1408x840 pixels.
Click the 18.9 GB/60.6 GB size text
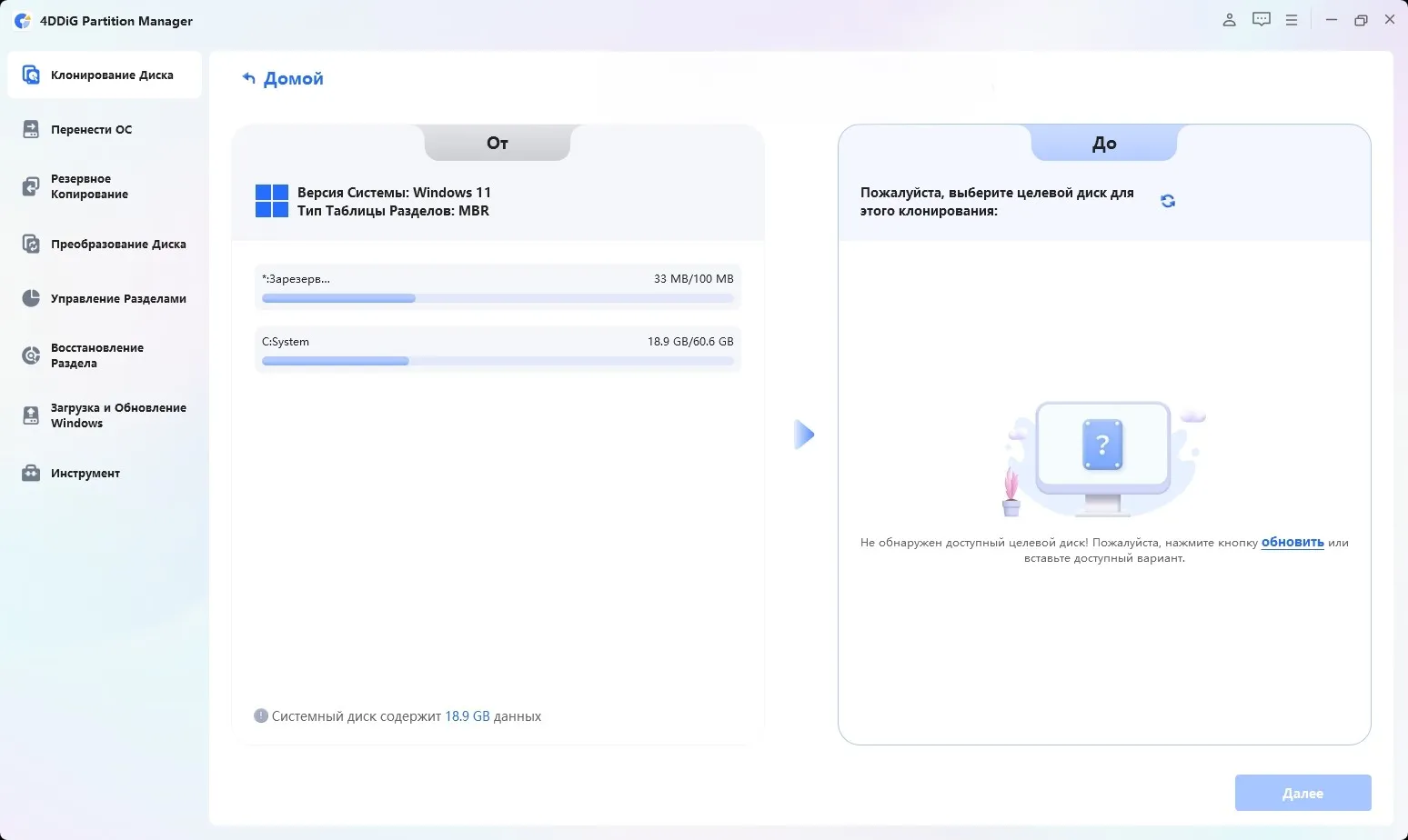690,341
